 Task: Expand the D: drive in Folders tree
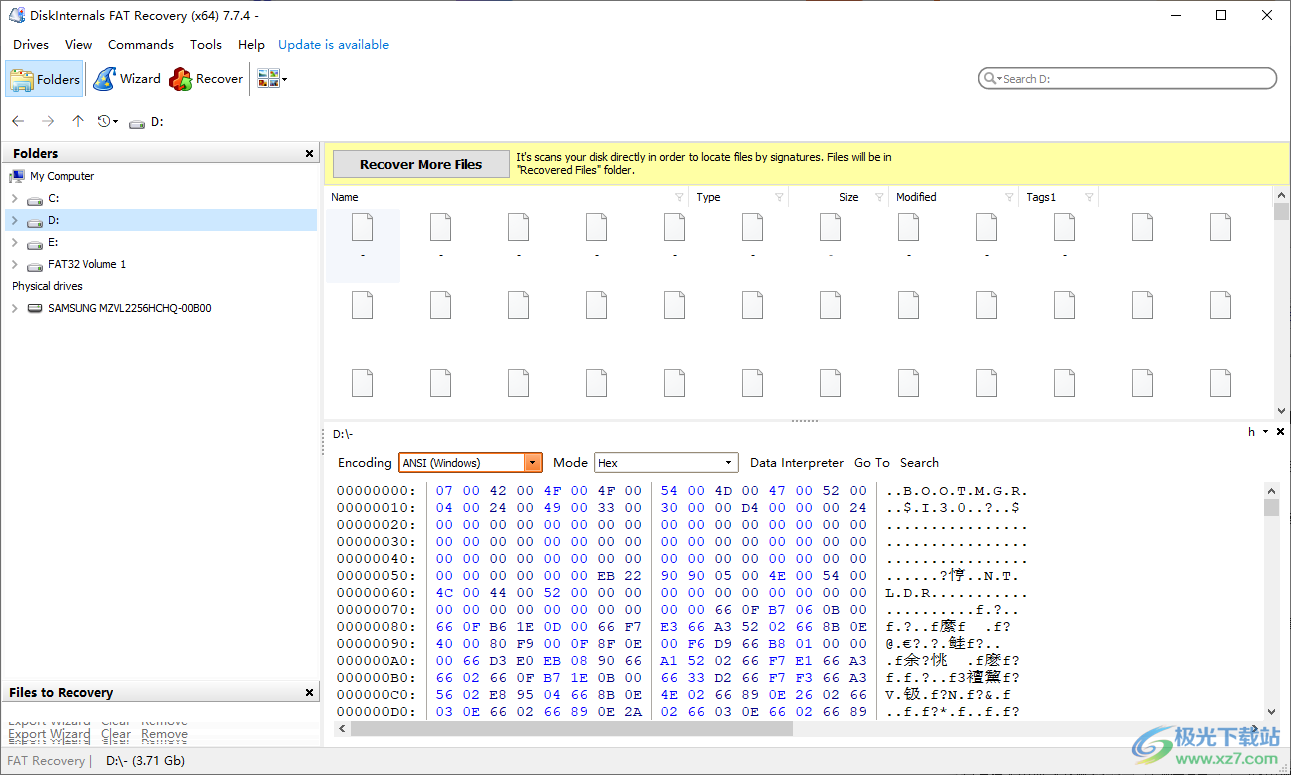pyautogui.click(x=16, y=220)
